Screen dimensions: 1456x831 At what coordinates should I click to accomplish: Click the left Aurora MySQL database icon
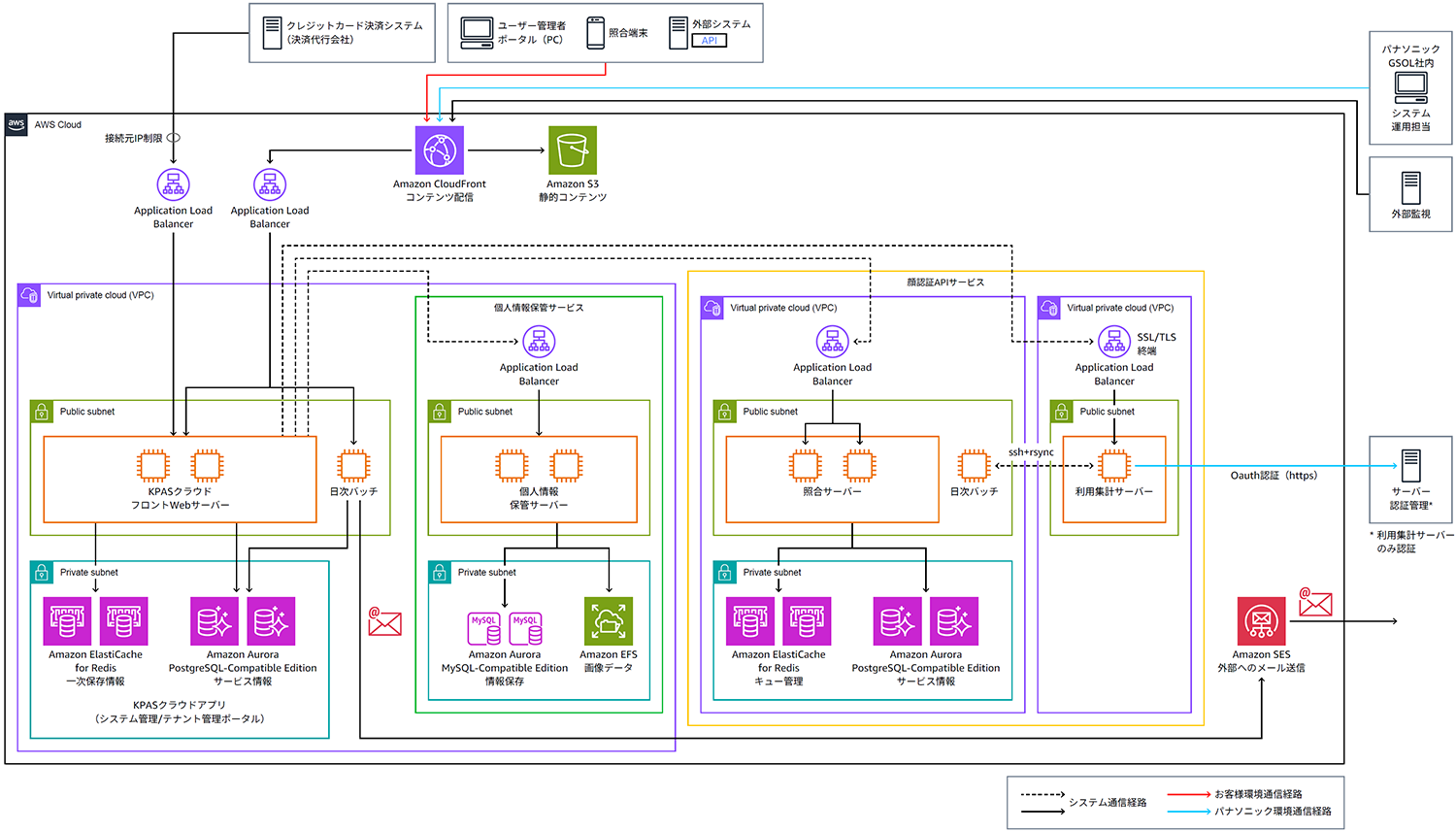(484, 629)
